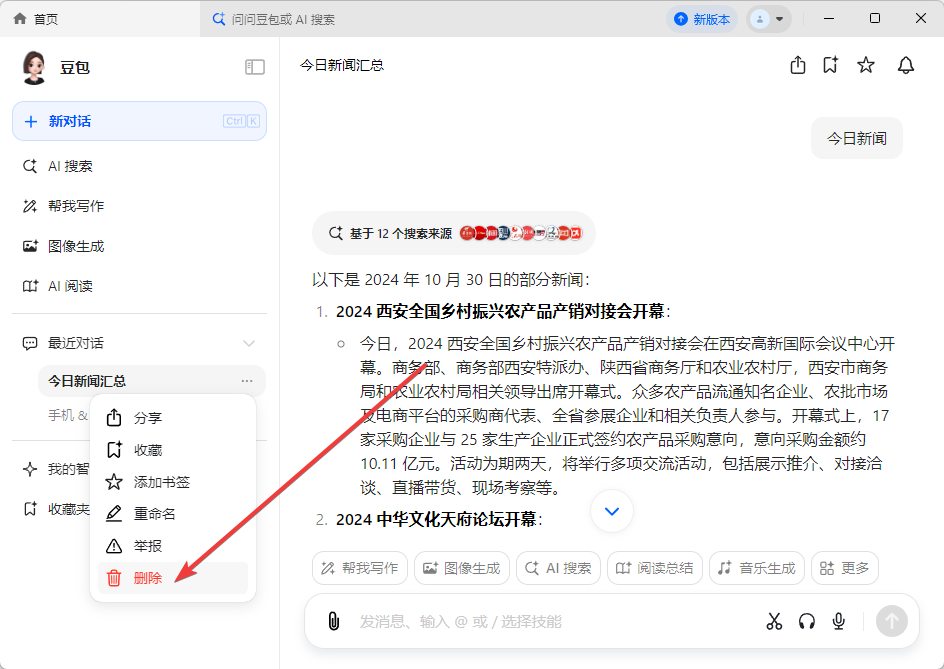Click the 今日新闻汇总 chat title

(342, 65)
